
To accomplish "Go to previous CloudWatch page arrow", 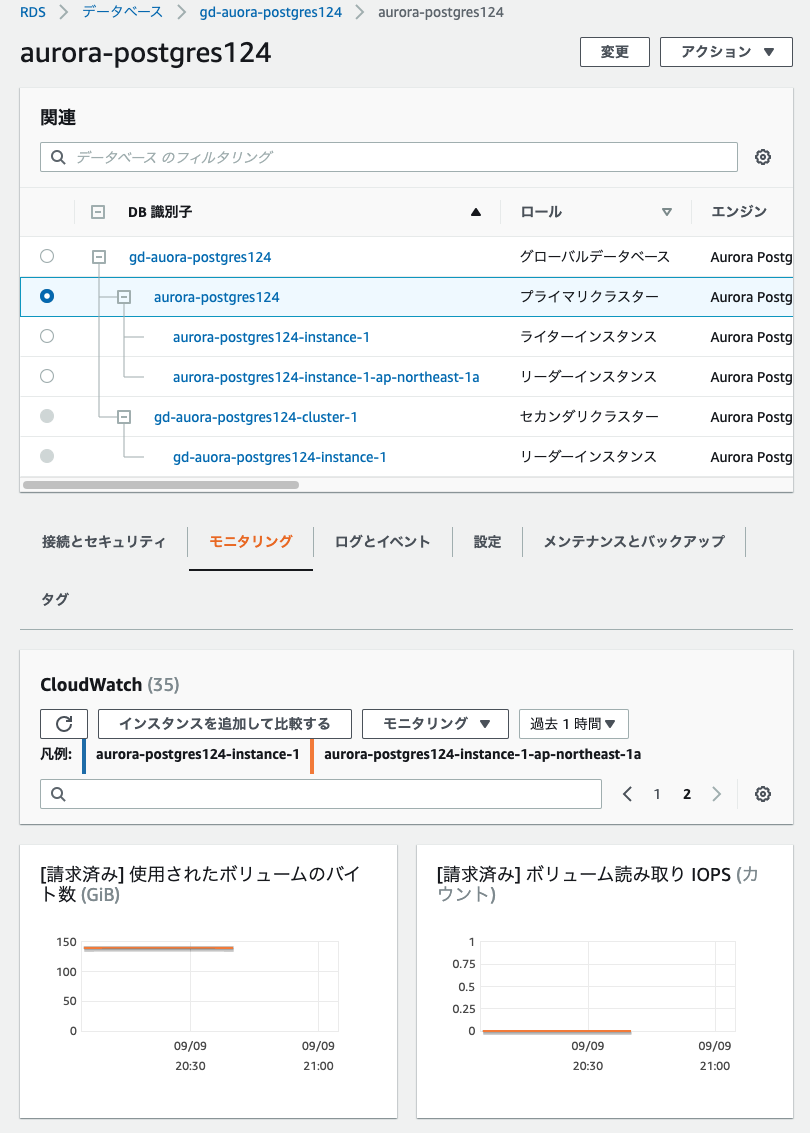I will coord(627,794).
